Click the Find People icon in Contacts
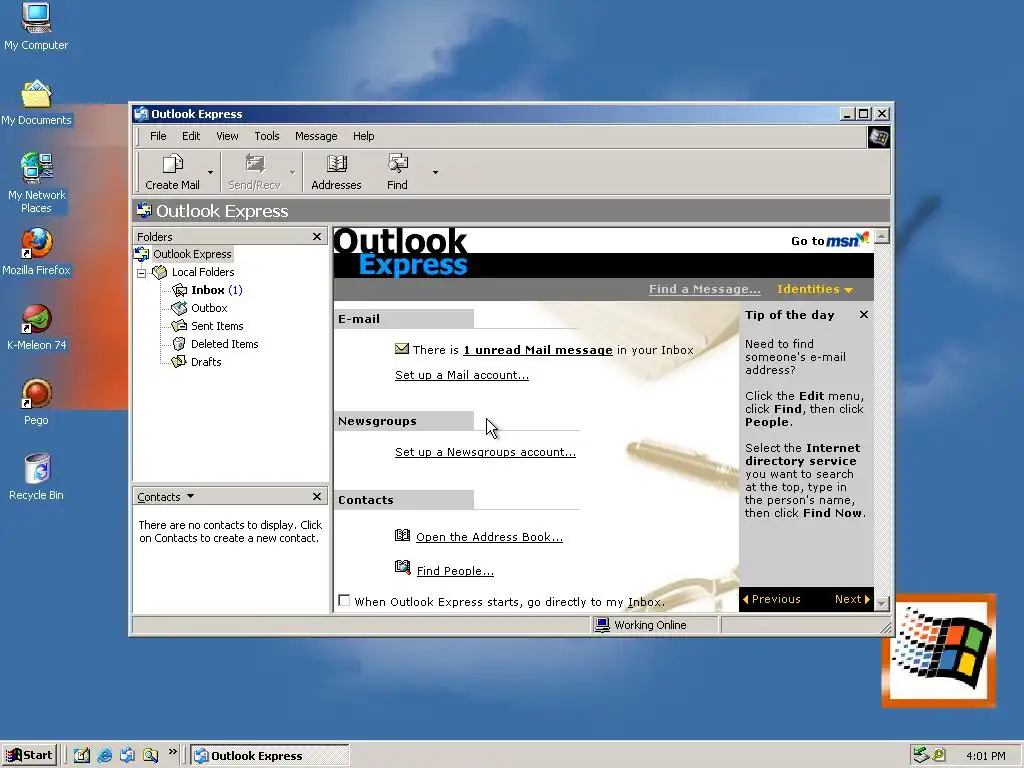 (x=402, y=567)
